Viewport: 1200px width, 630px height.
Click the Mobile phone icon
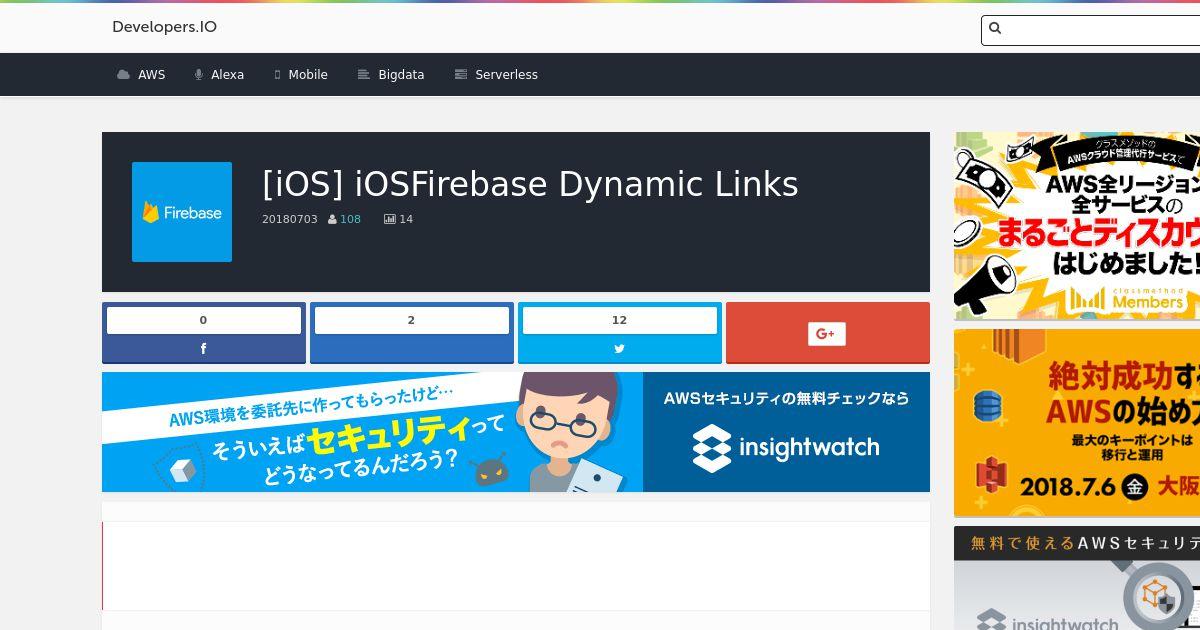point(277,75)
